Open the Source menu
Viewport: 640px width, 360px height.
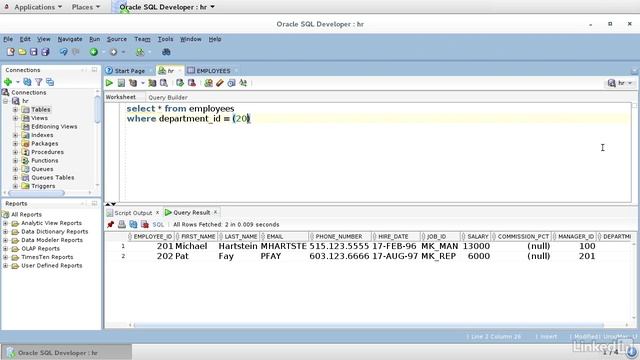click(117, 39)
